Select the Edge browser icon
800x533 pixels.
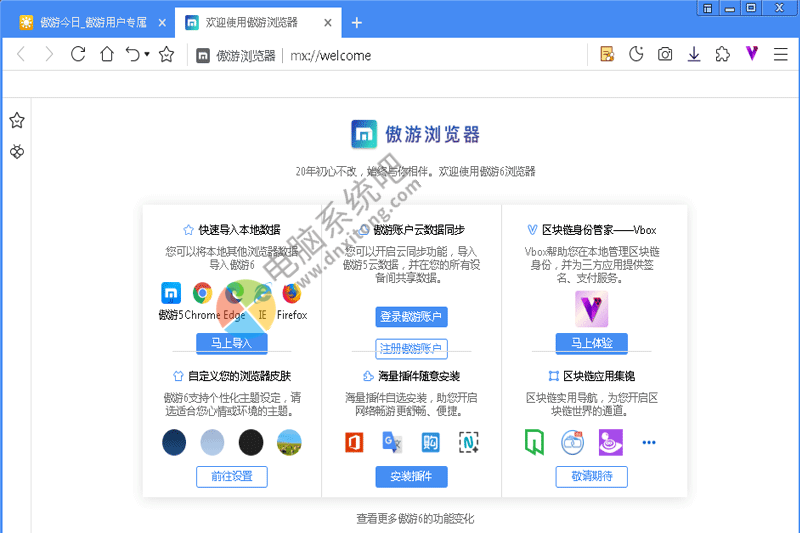pyautogui.click(x=234, y=293)
